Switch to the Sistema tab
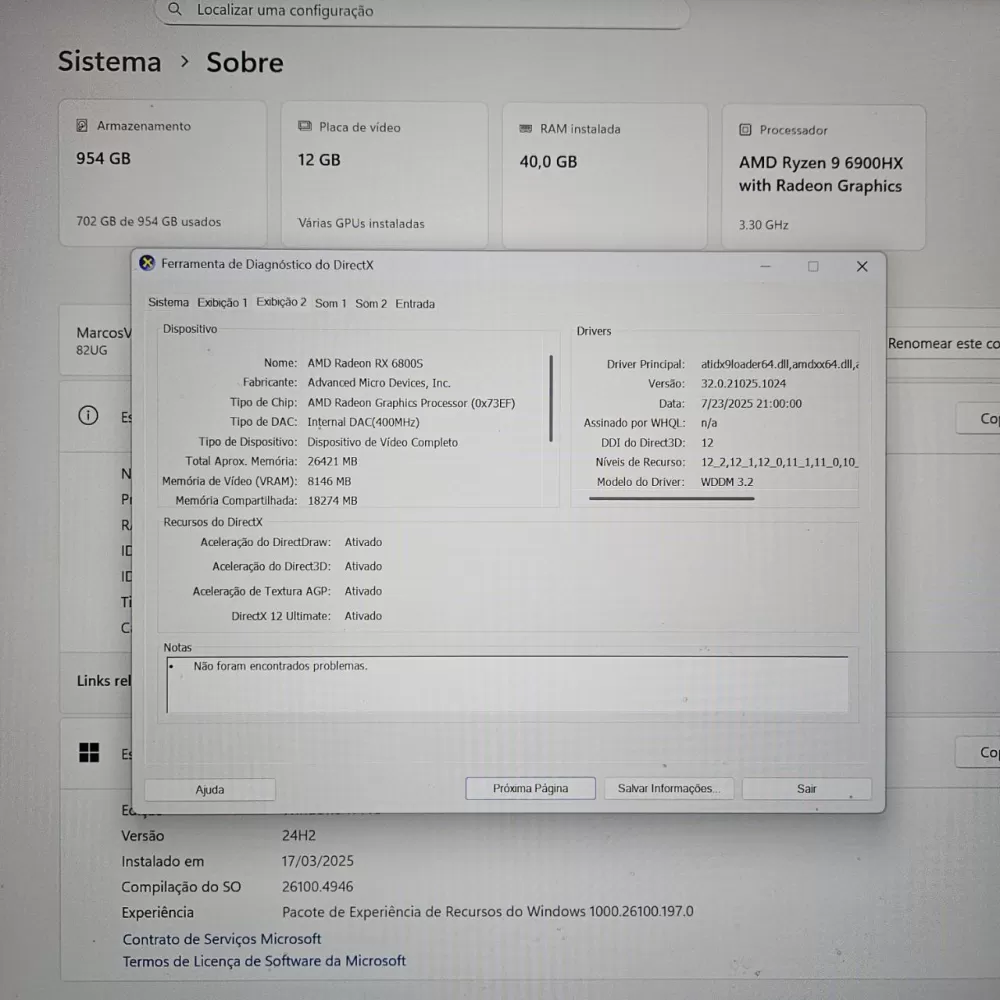Image resolution: width=1000 pixels, height=1000 pixels. 168,302
